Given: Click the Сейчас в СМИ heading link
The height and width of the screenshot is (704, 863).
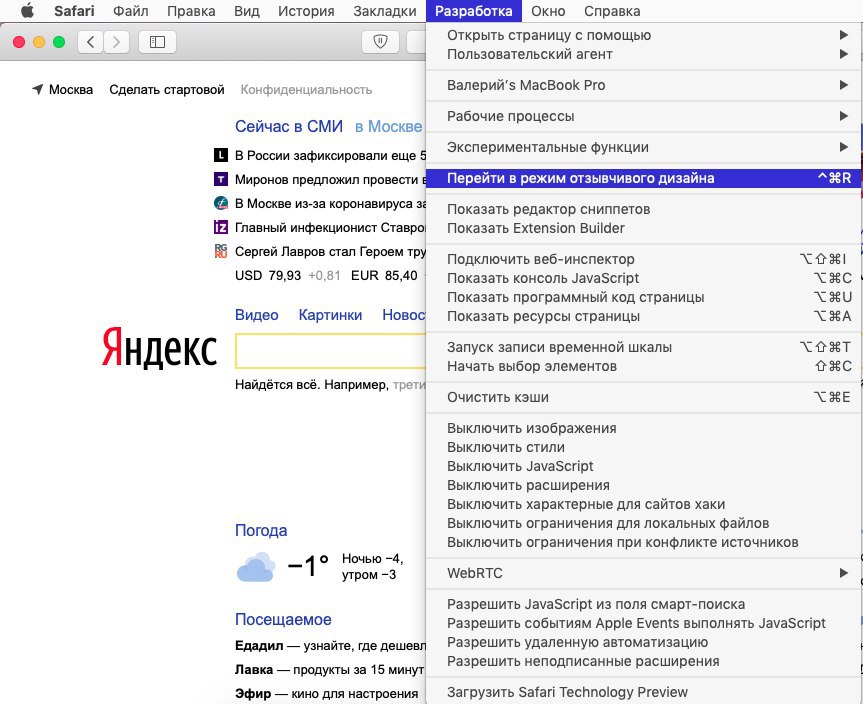Looking at the screenshot, I should (289, 126).
